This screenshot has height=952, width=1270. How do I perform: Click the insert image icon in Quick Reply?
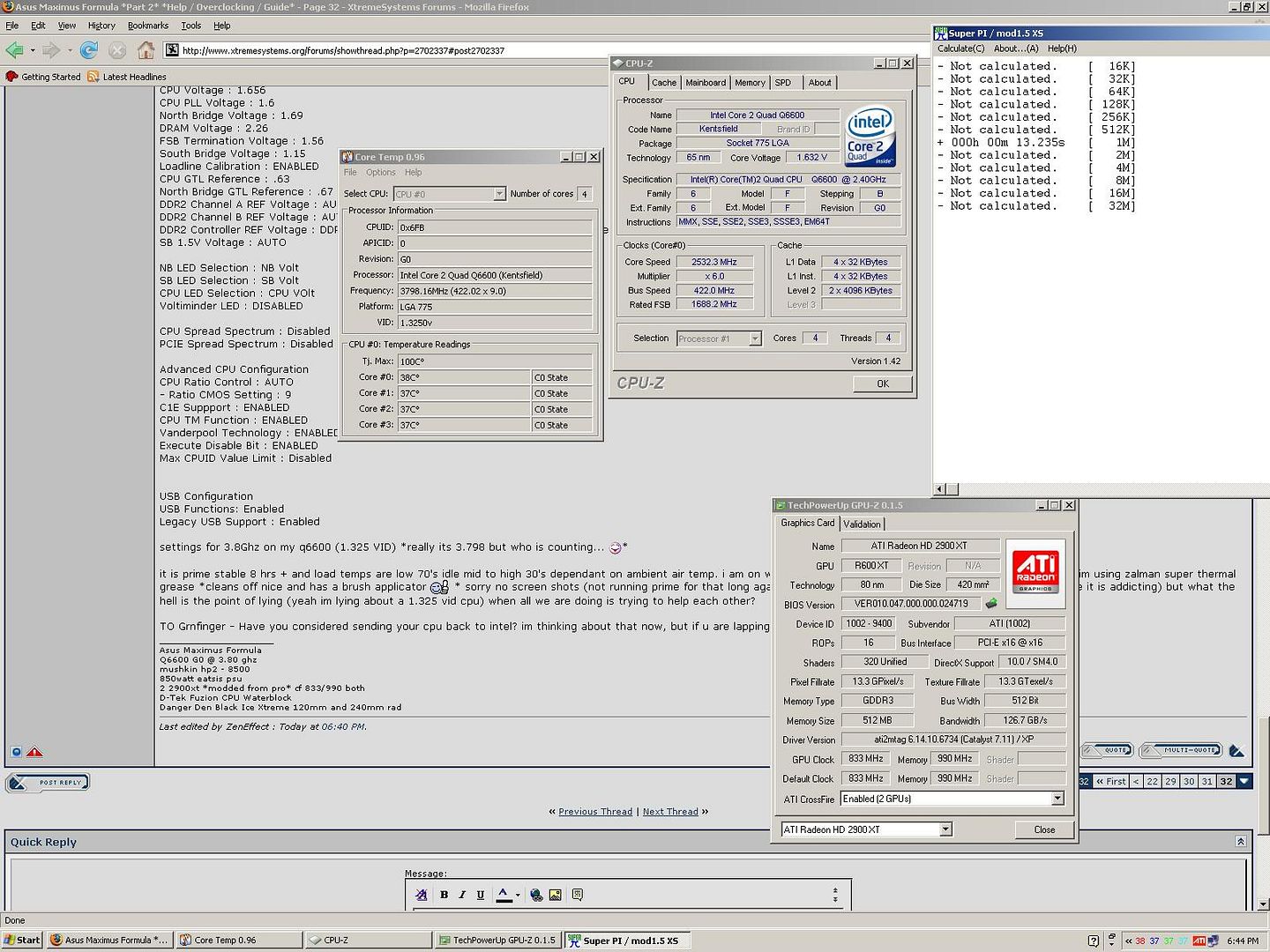(555, 895)
